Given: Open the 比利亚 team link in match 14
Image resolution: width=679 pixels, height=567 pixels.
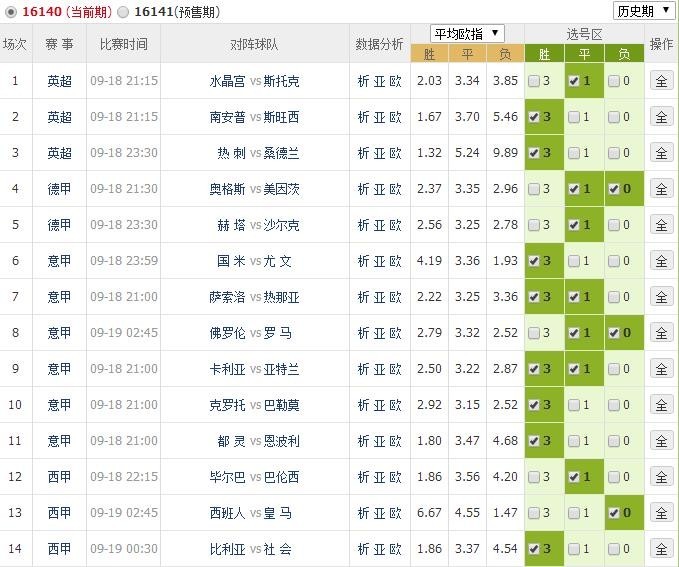Looking at the screenshot, I should (227, 549).
